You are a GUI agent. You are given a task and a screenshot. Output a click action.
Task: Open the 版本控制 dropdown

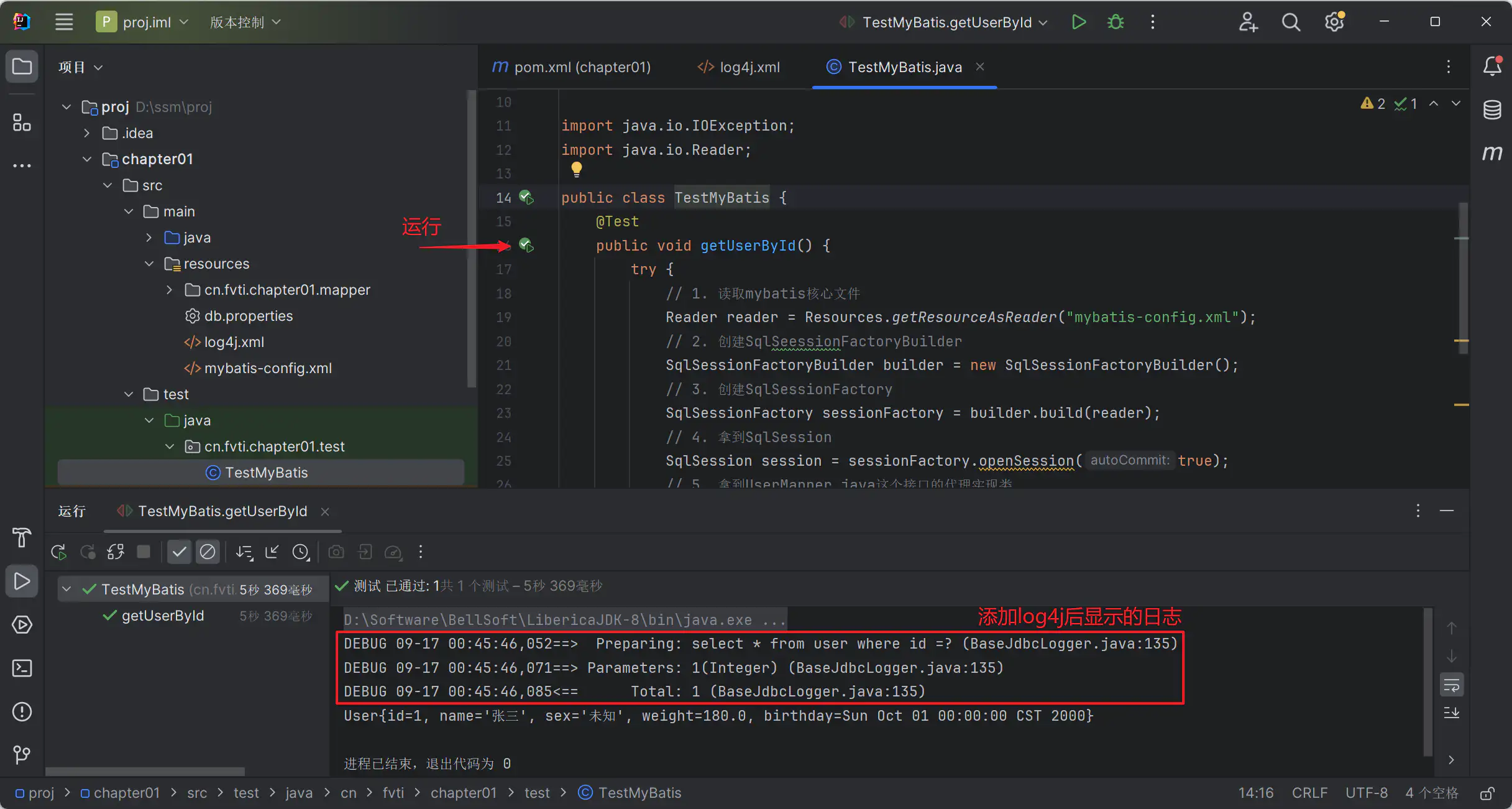(245, 22)
